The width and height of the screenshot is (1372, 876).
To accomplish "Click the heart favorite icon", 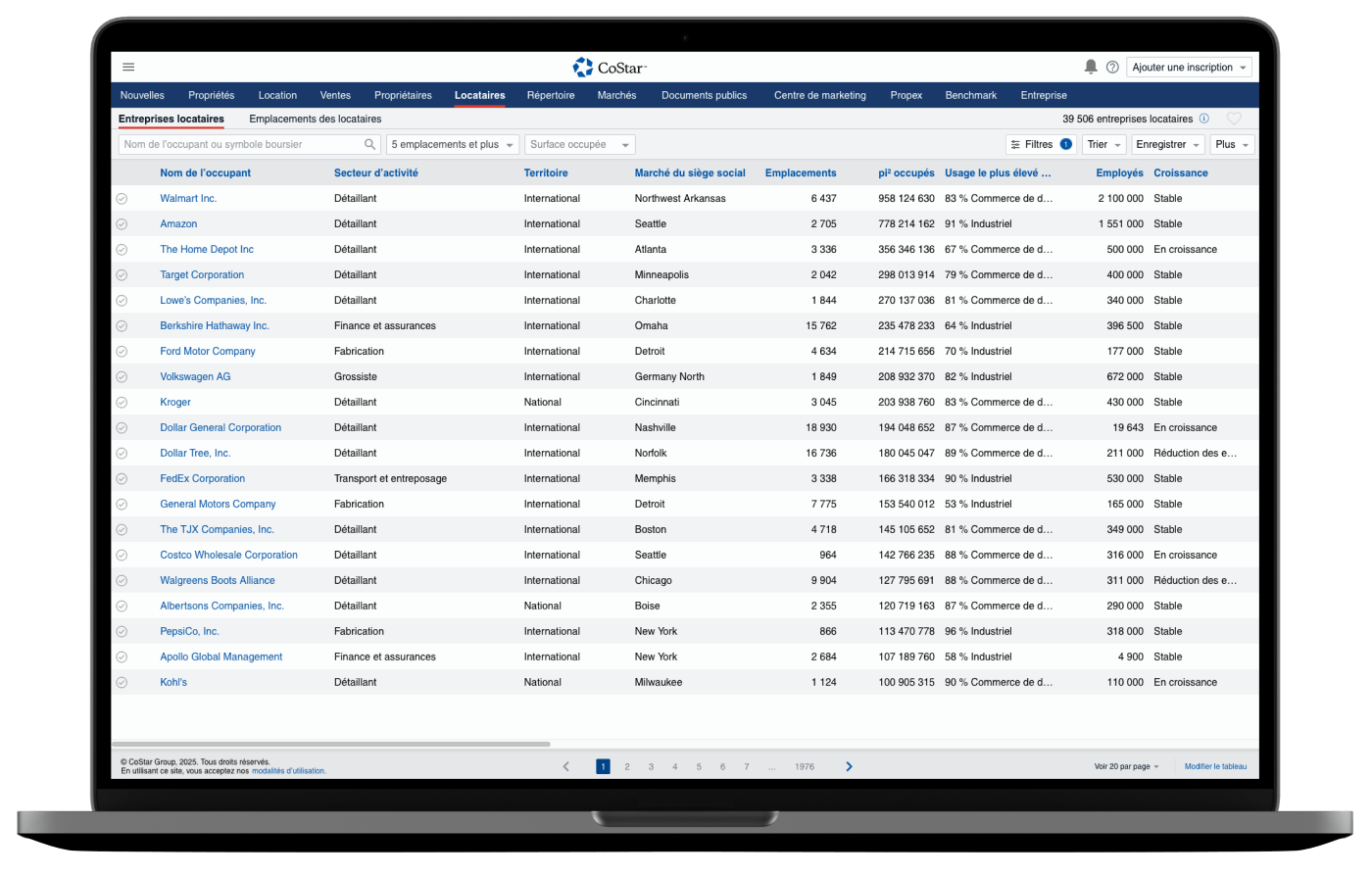I will tap(1234, 119).
